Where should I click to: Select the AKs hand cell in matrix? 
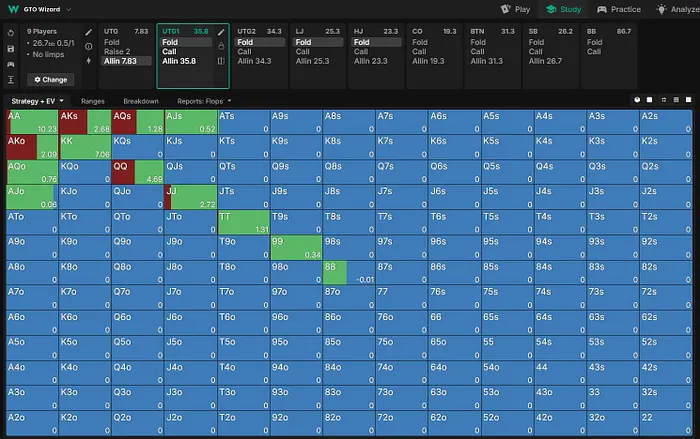[84, 122]
